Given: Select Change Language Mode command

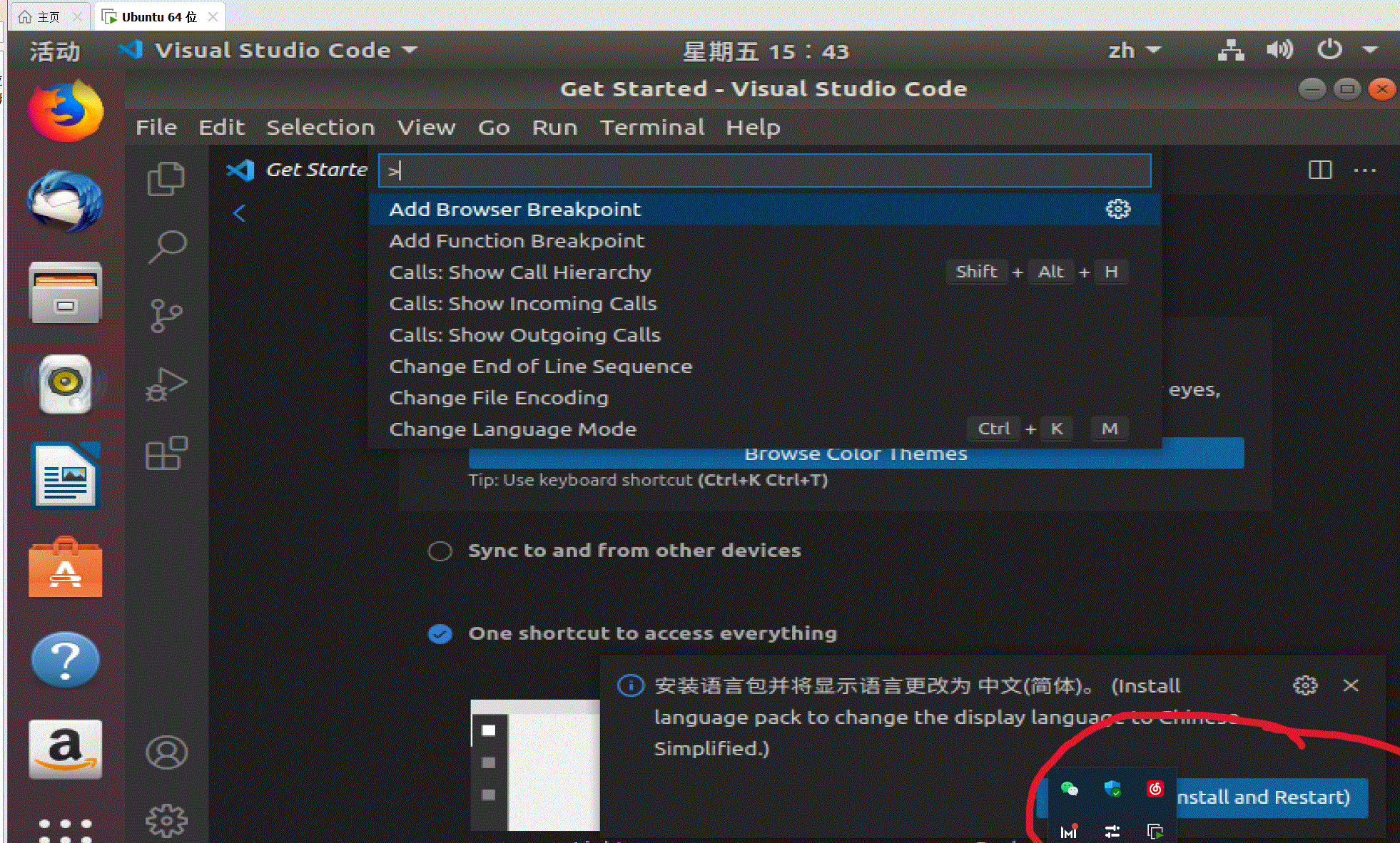Looking at the screenshot, I should (x=765, y=429).
